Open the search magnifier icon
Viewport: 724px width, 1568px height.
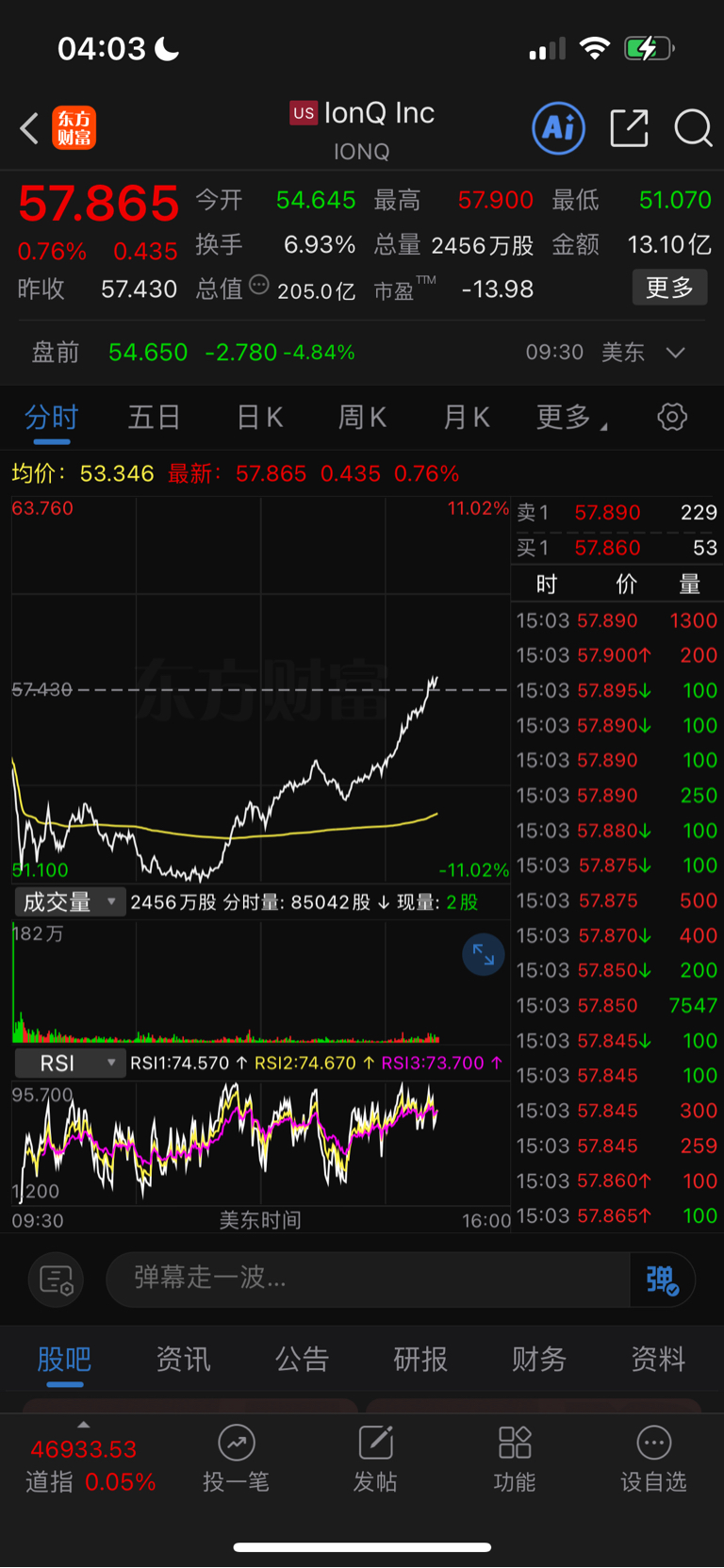coord(693,128)
